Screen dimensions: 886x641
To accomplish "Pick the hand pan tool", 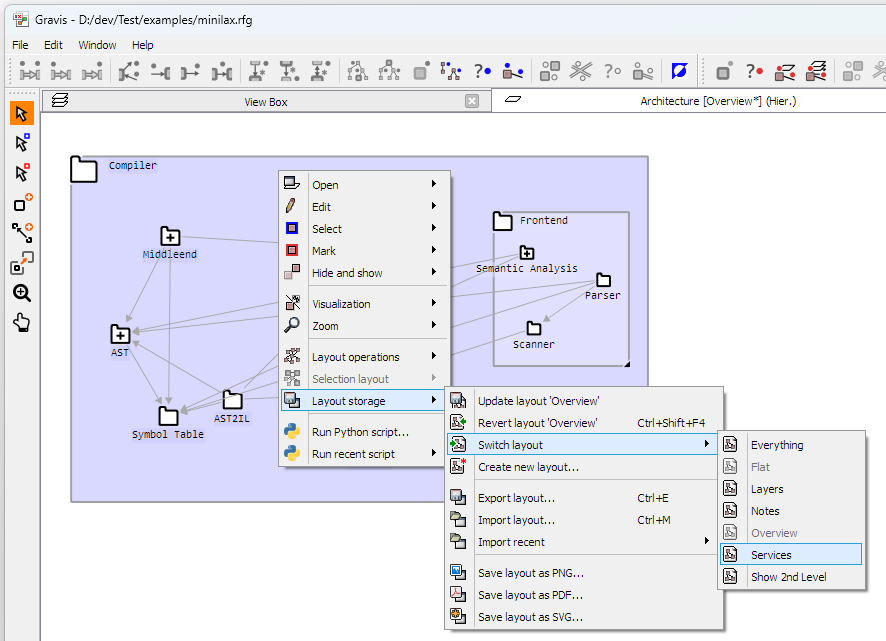I will [x=21, y=322].
